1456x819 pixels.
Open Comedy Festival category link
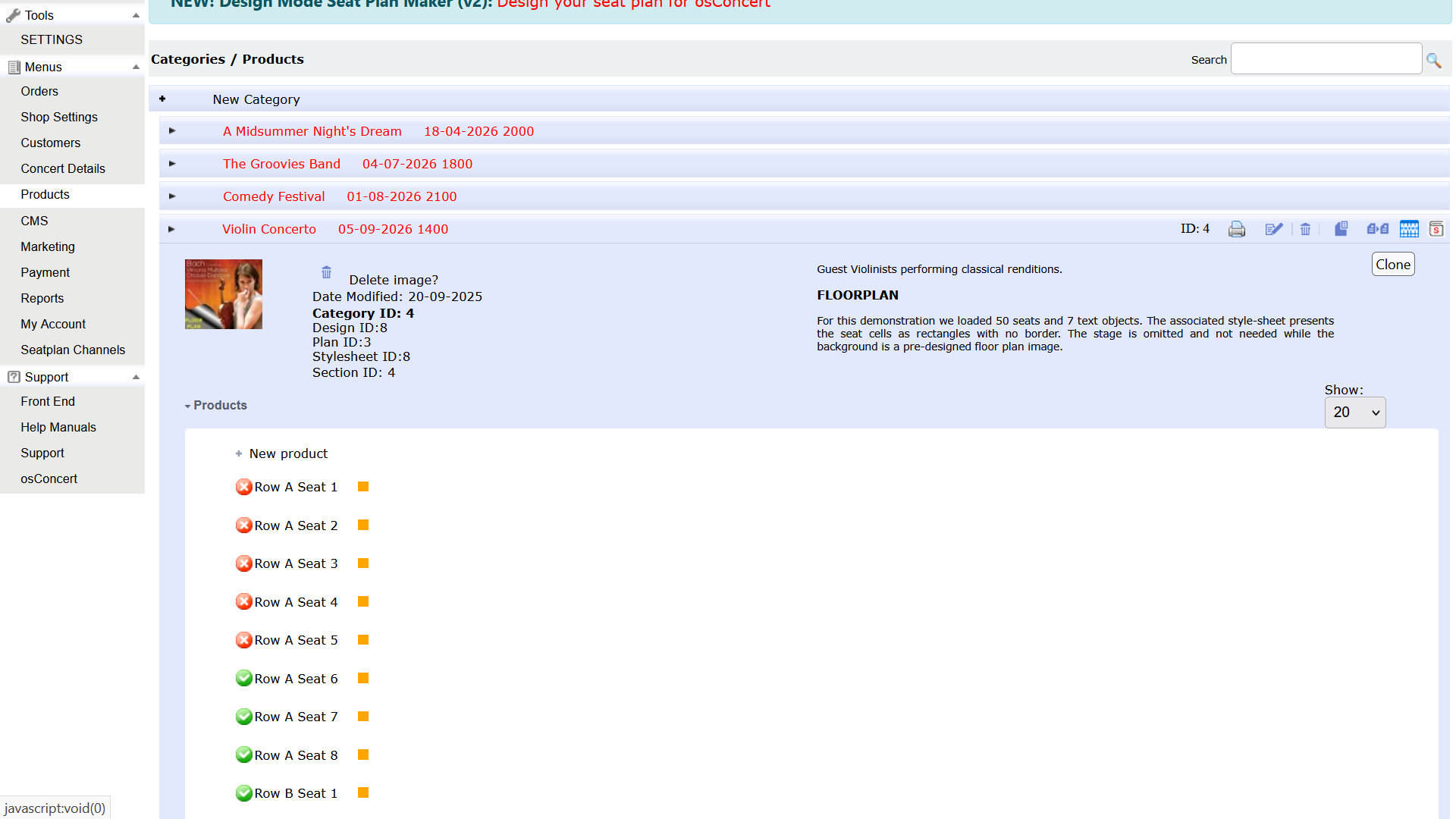coord(274,196)
